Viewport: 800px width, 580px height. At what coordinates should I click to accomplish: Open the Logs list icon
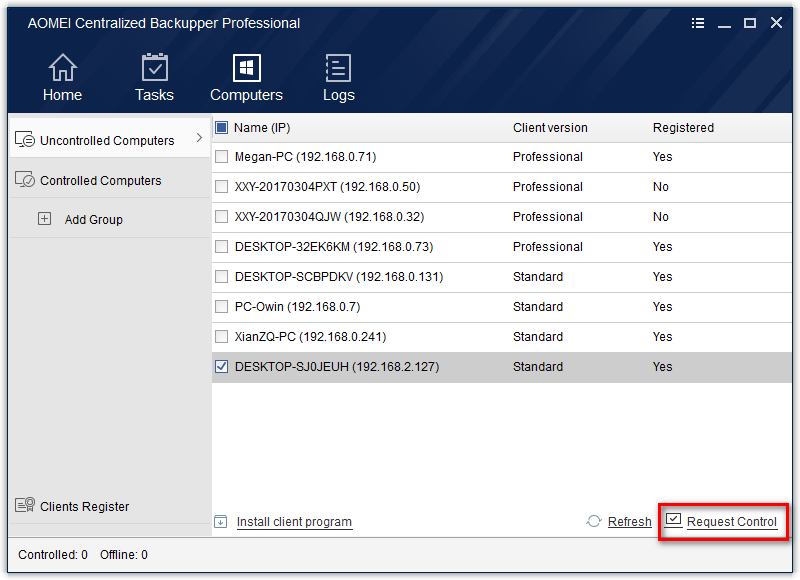click(338, 67)
